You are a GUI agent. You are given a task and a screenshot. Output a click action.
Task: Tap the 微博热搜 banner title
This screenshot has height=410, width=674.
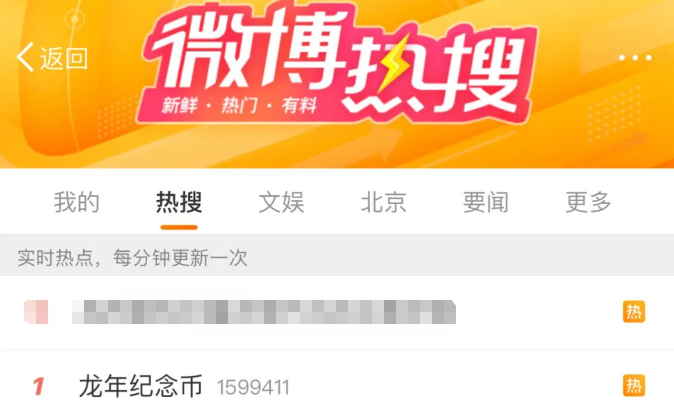pyautogui.click(x=338, y=62)
